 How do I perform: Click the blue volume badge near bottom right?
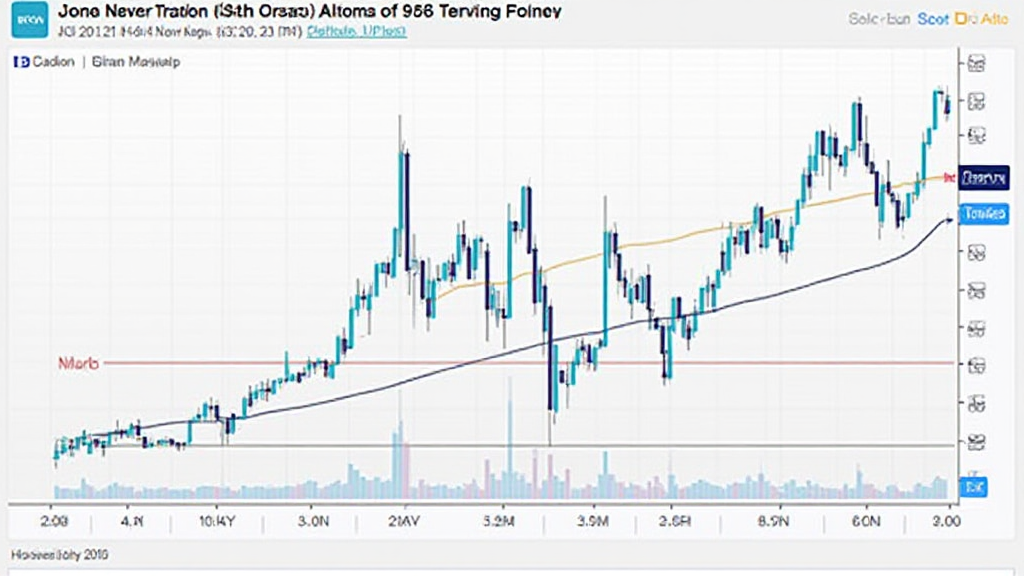point(975,485)
